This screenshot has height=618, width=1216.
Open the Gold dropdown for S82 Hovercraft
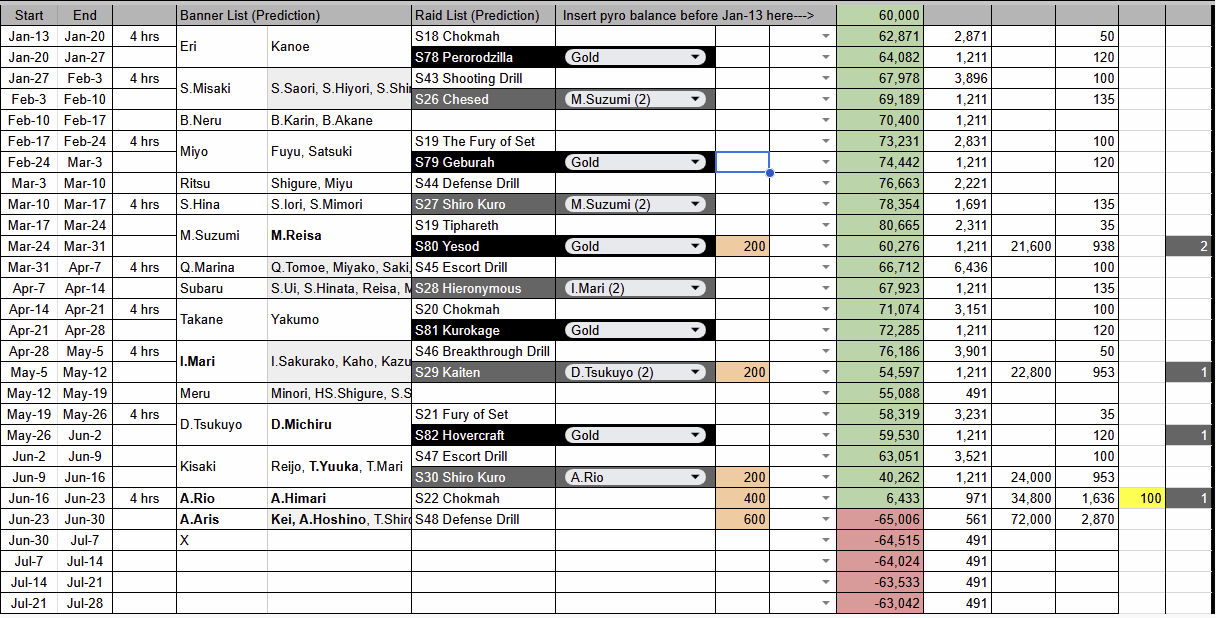click(635, 435)
